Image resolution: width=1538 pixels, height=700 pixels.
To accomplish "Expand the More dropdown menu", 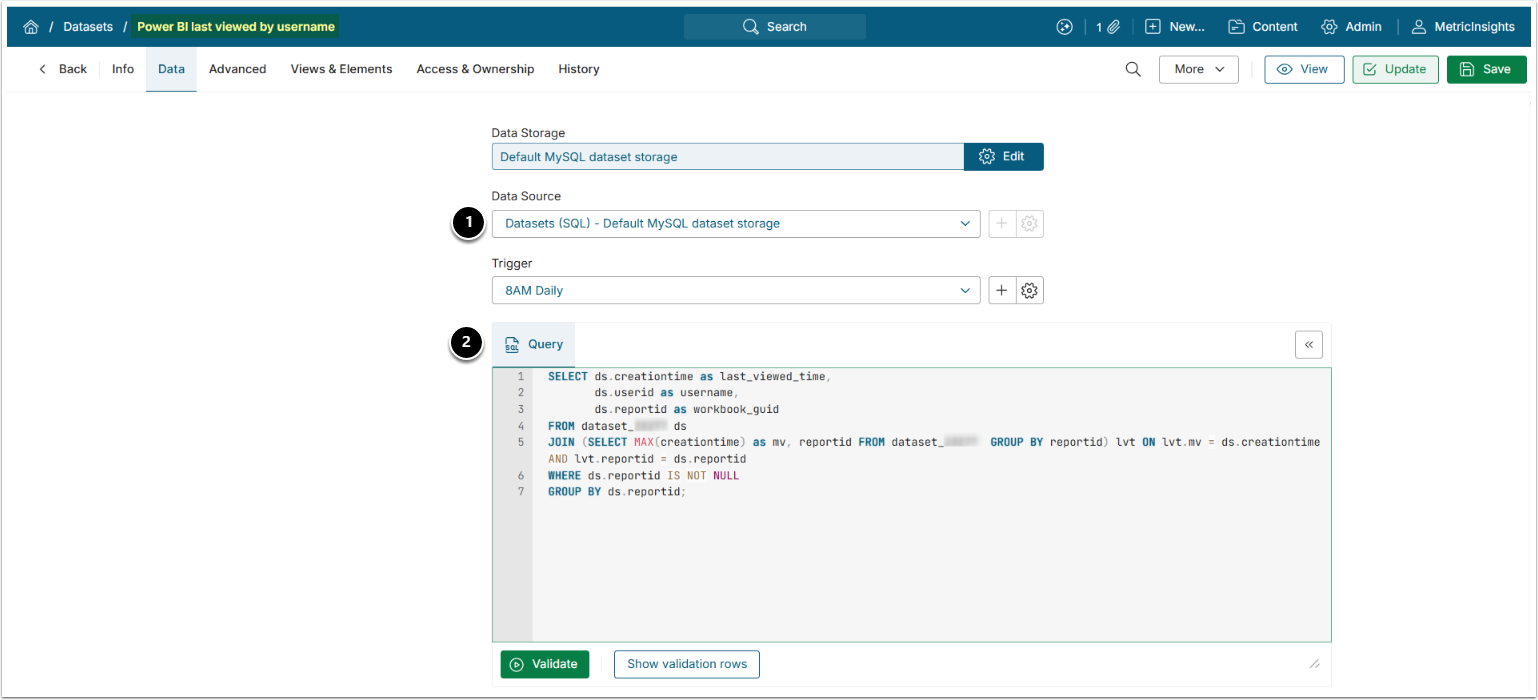I will tap(1198, 69).
